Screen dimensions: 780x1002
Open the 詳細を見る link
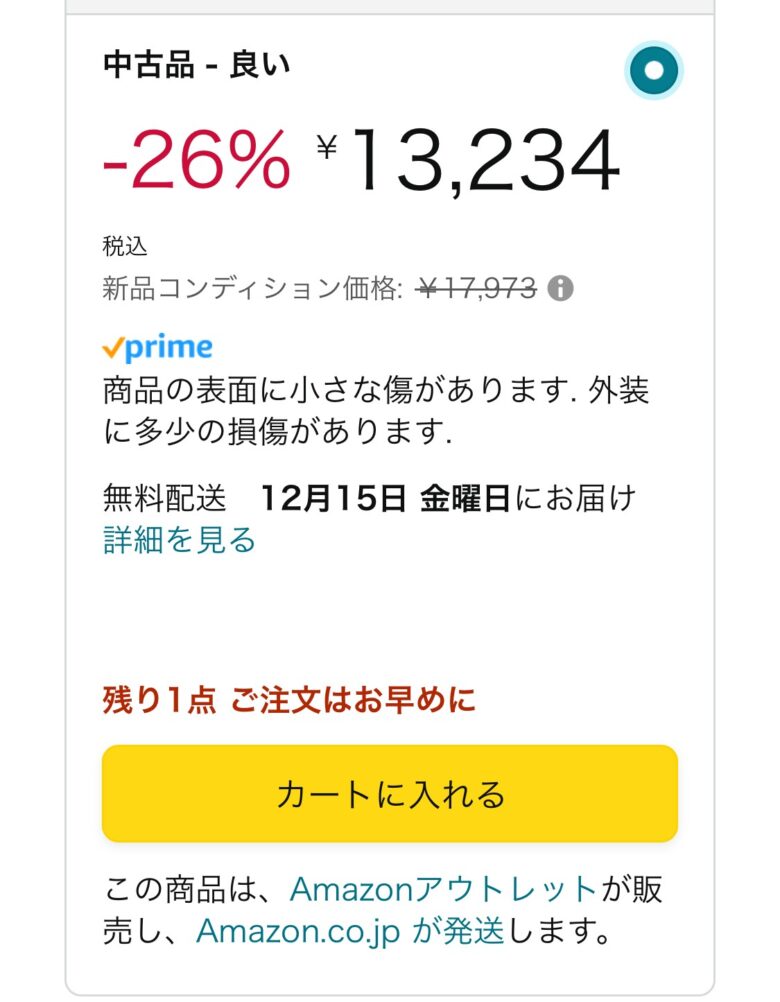pyautogui.click(x=179, y=540)
